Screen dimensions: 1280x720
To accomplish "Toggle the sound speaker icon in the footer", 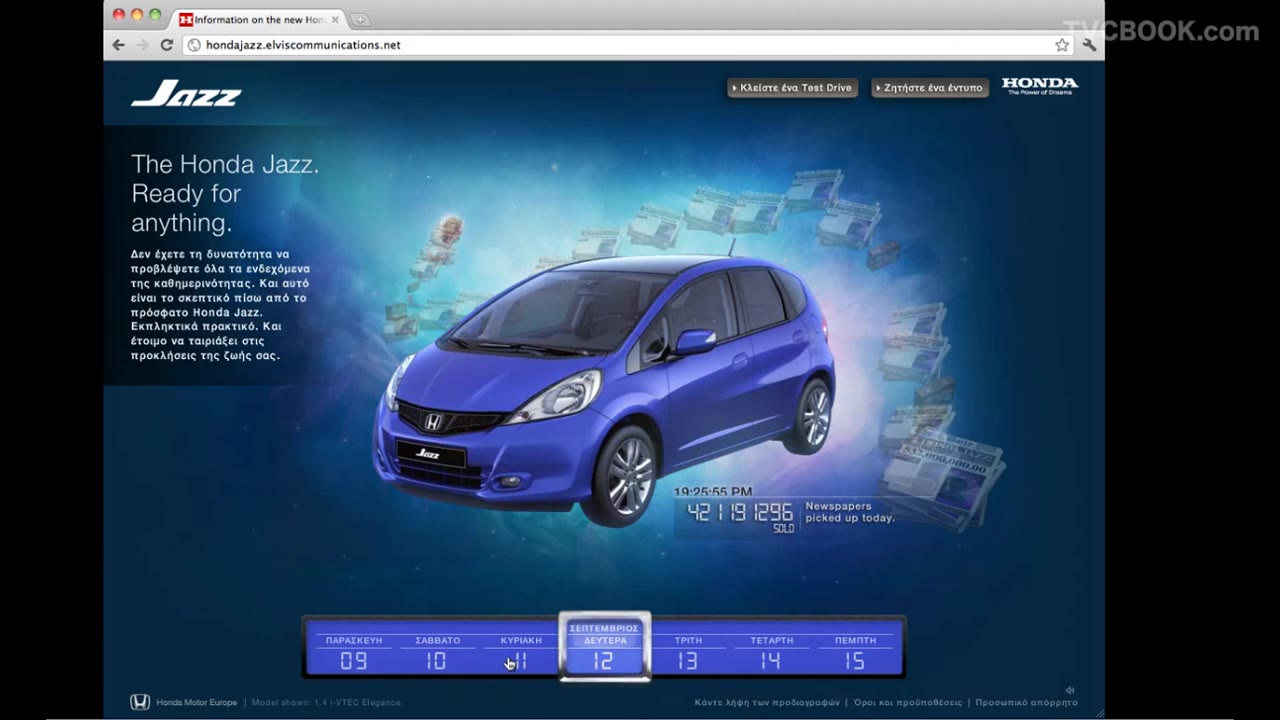I will (1069, 690).
